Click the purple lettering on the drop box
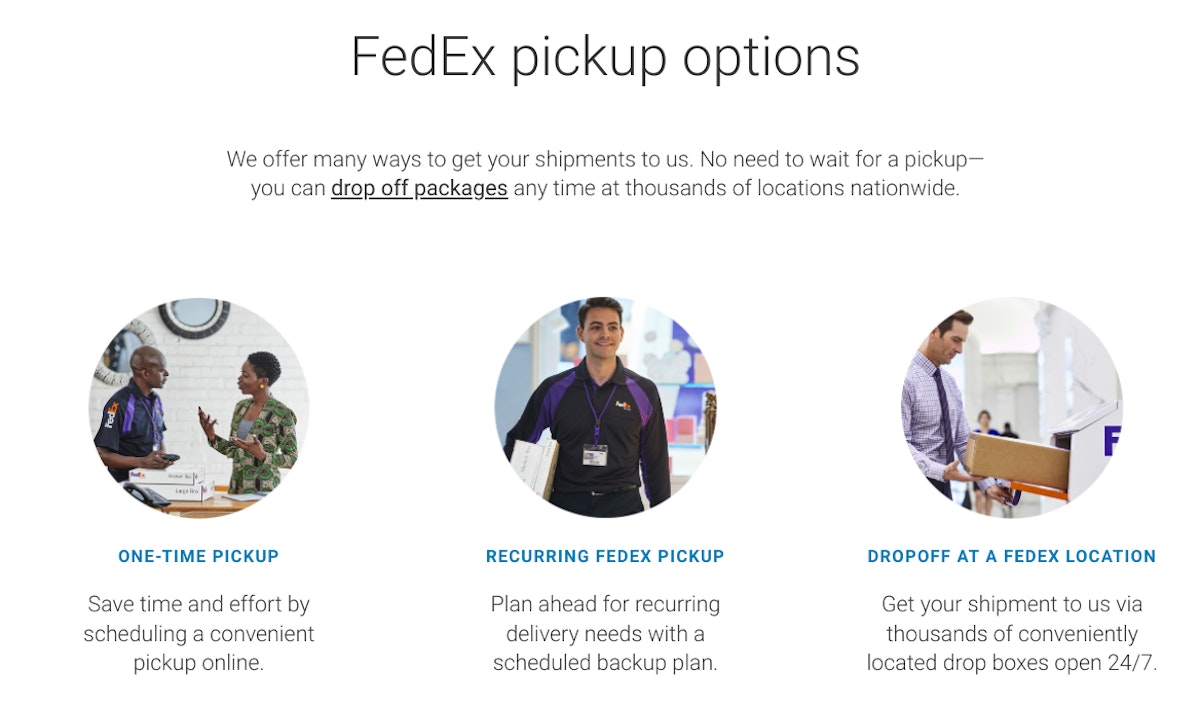Viewport: 1200px width, 708px height. 1111,440
